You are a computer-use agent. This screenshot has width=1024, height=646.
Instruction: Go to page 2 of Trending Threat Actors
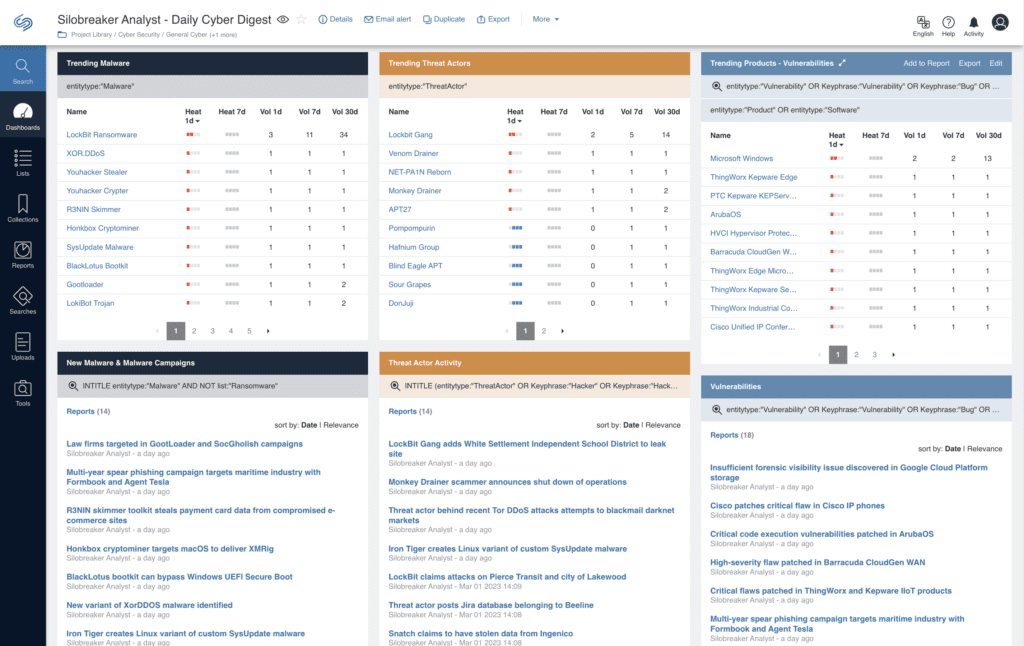(x=543, y=331)
